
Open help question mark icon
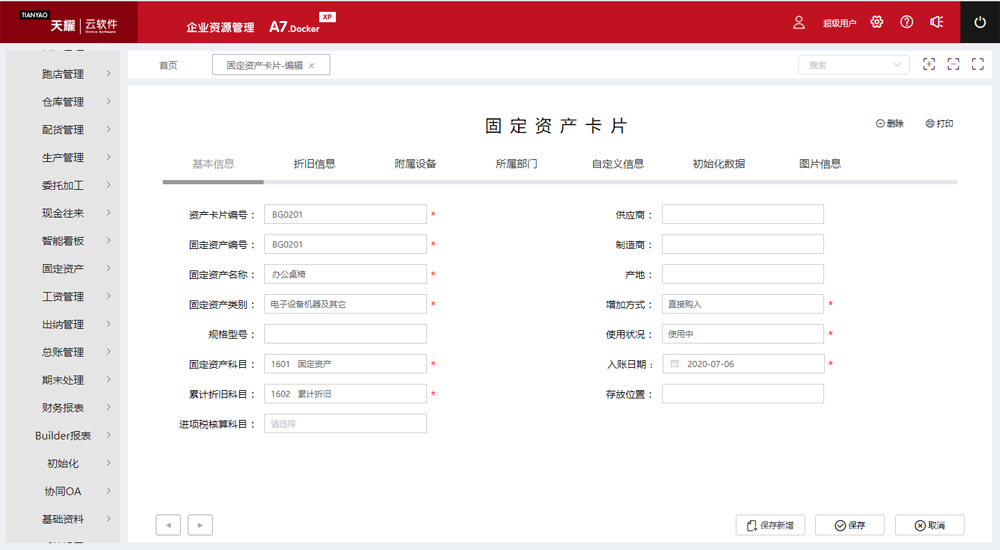pyautogui.click(x=906, y=22)
